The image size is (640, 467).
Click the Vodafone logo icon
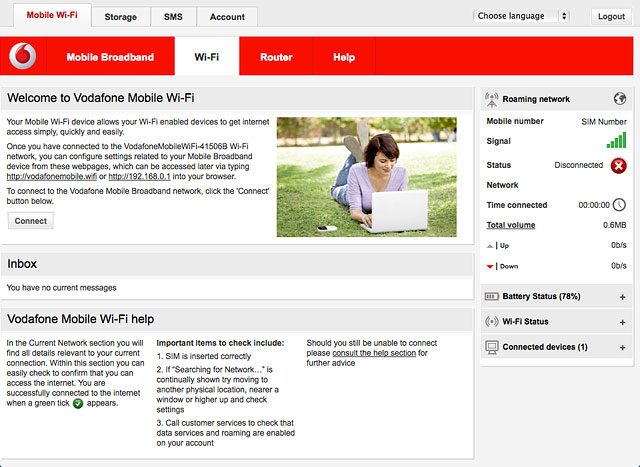point(23,56)
